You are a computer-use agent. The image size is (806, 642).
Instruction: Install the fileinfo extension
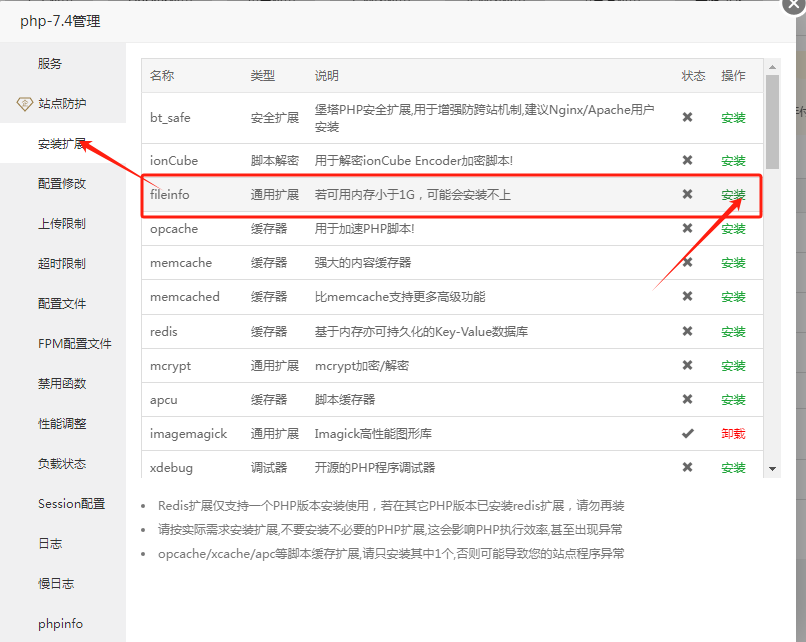coord(733,195)
